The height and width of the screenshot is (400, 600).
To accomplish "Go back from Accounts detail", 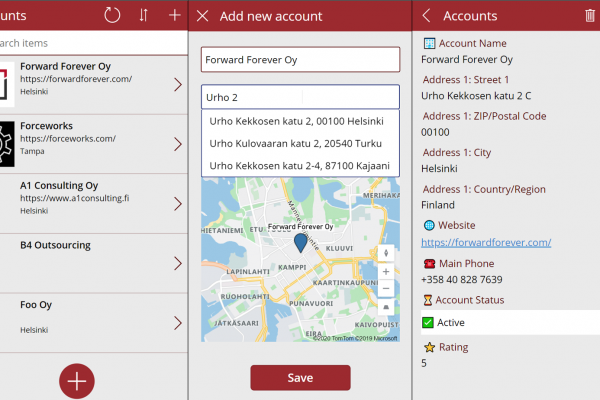I will pos(426,16).
